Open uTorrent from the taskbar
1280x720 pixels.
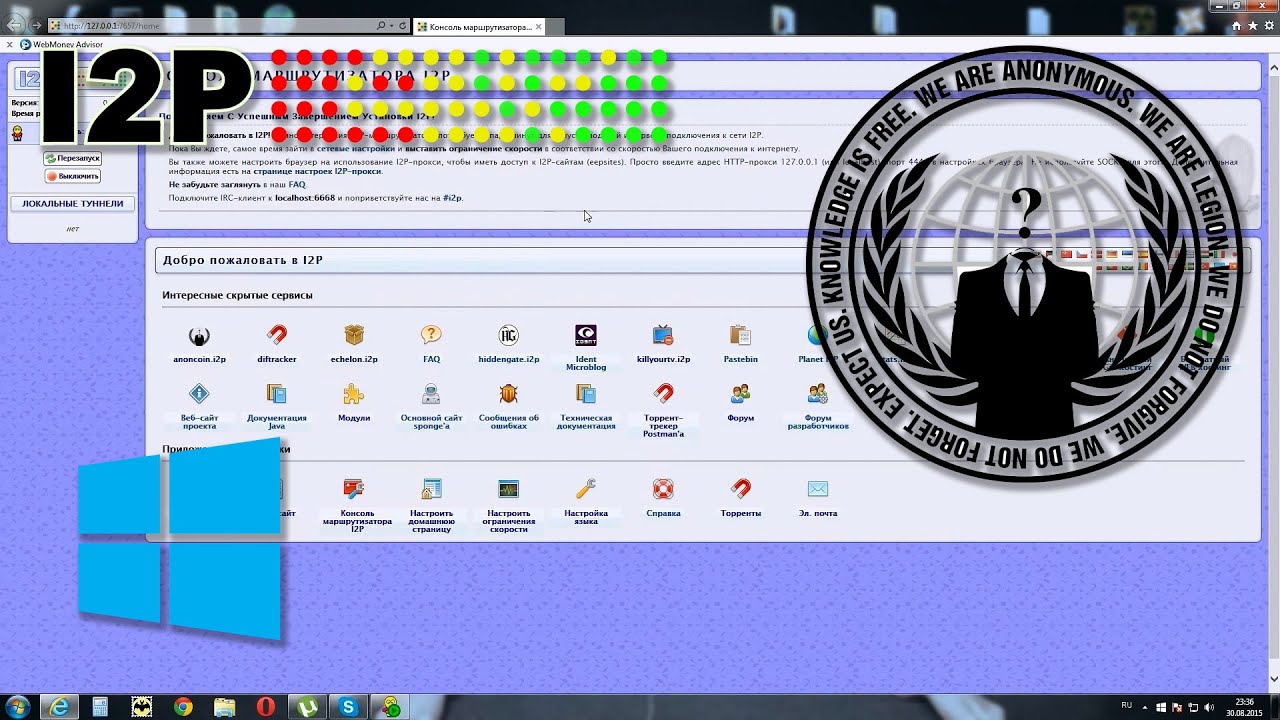pyautogui.click(x=306, y=707)
